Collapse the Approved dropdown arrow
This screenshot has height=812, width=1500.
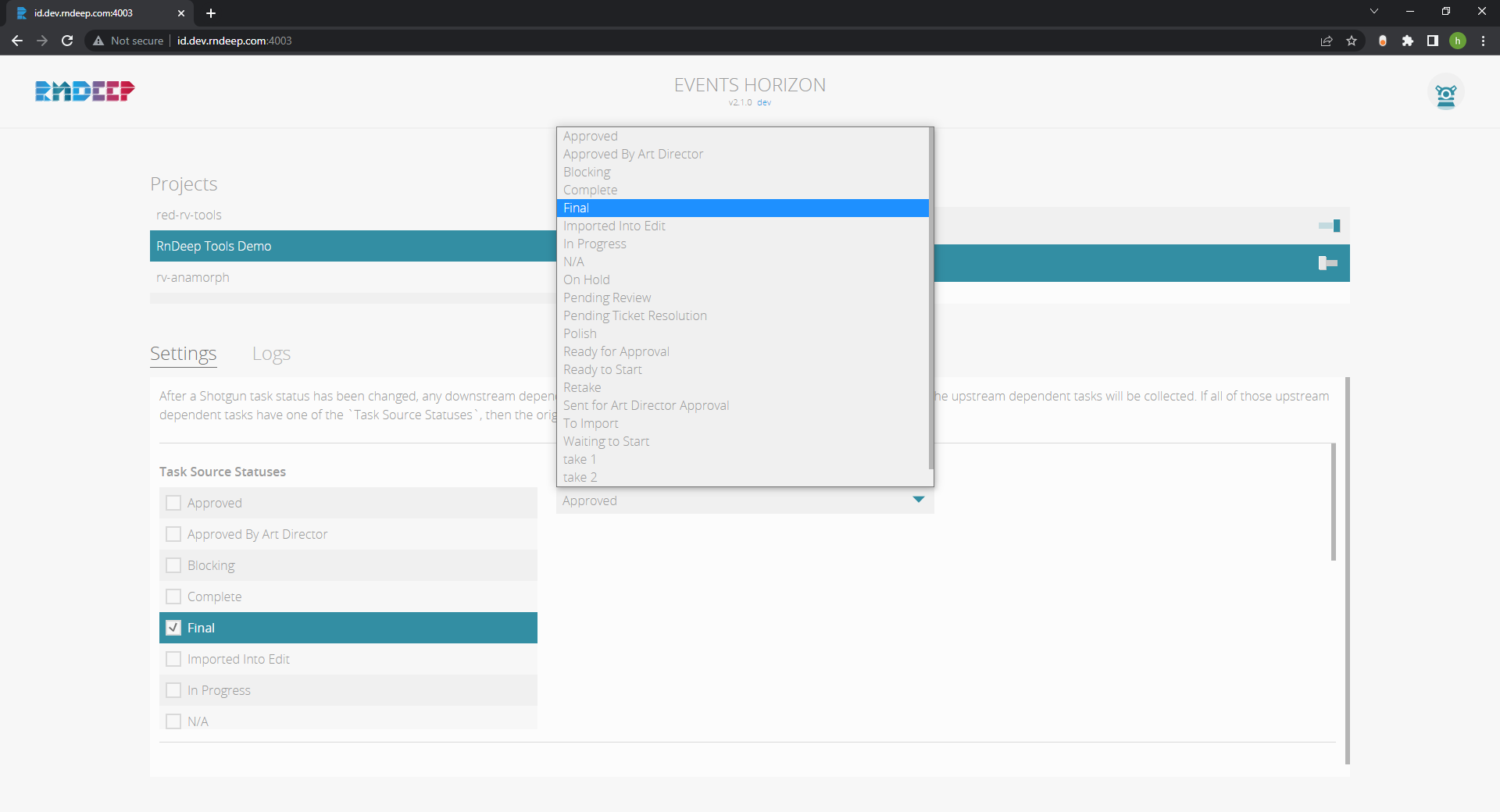918,500
